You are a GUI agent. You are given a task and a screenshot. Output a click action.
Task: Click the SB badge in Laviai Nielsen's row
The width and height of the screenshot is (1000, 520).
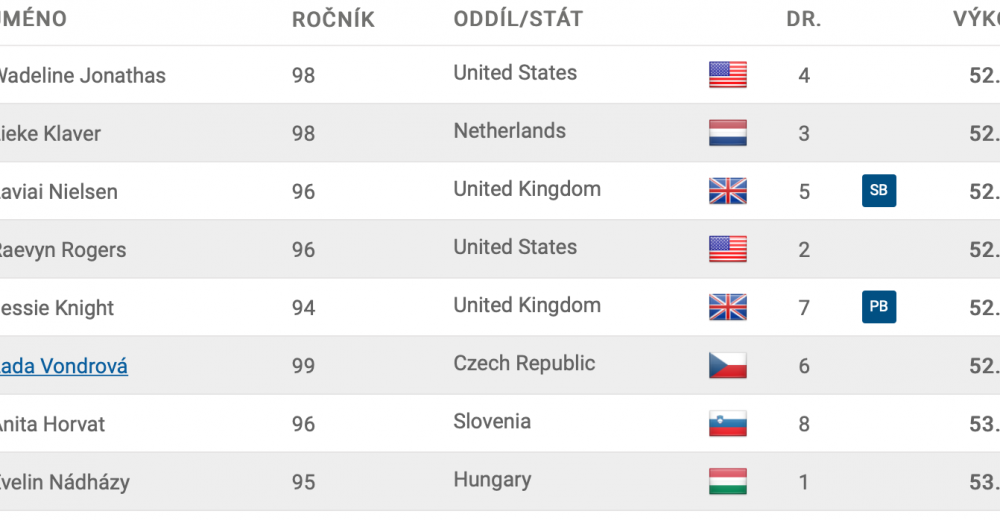point(879,190)
